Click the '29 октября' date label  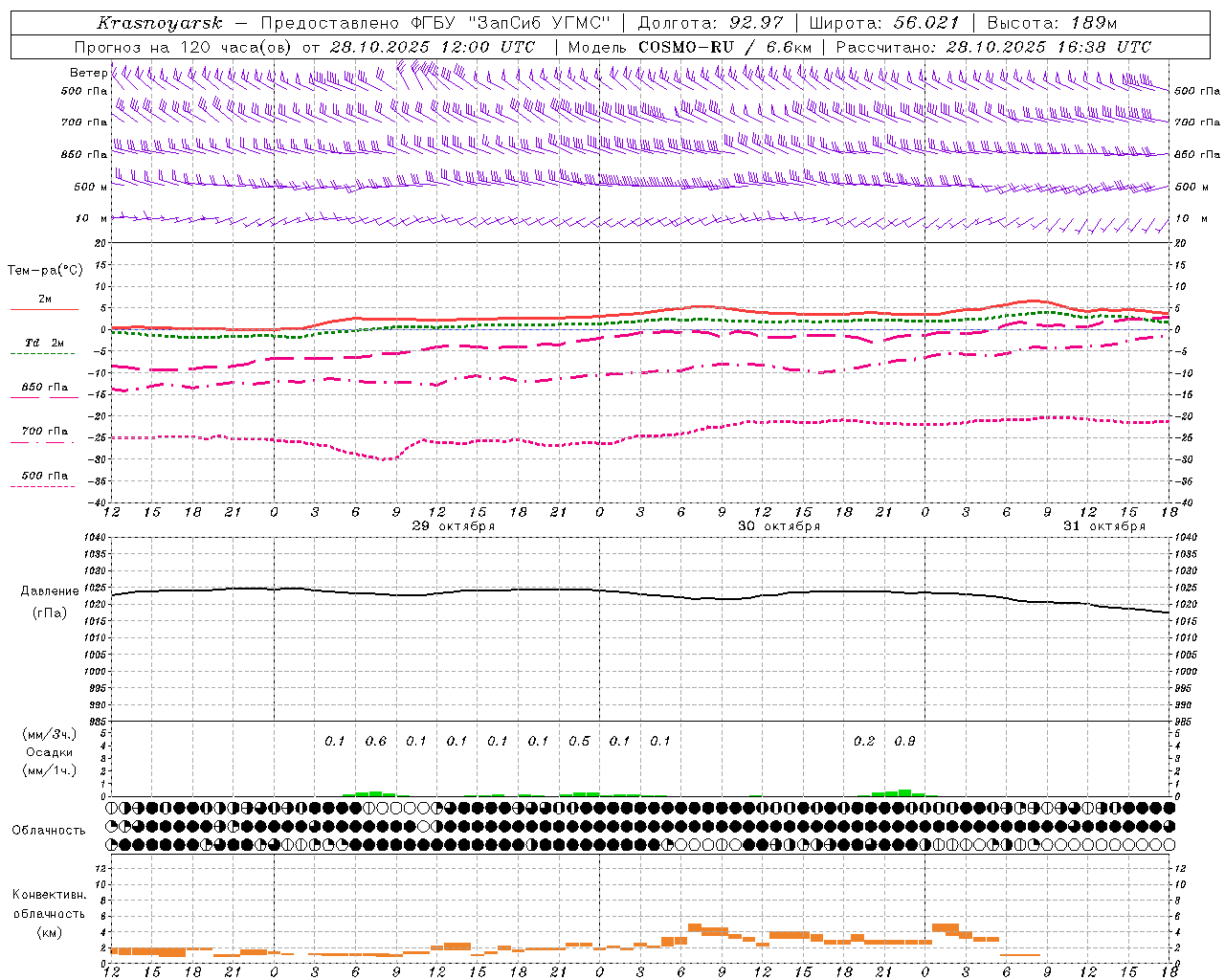[x=453, y=525]
